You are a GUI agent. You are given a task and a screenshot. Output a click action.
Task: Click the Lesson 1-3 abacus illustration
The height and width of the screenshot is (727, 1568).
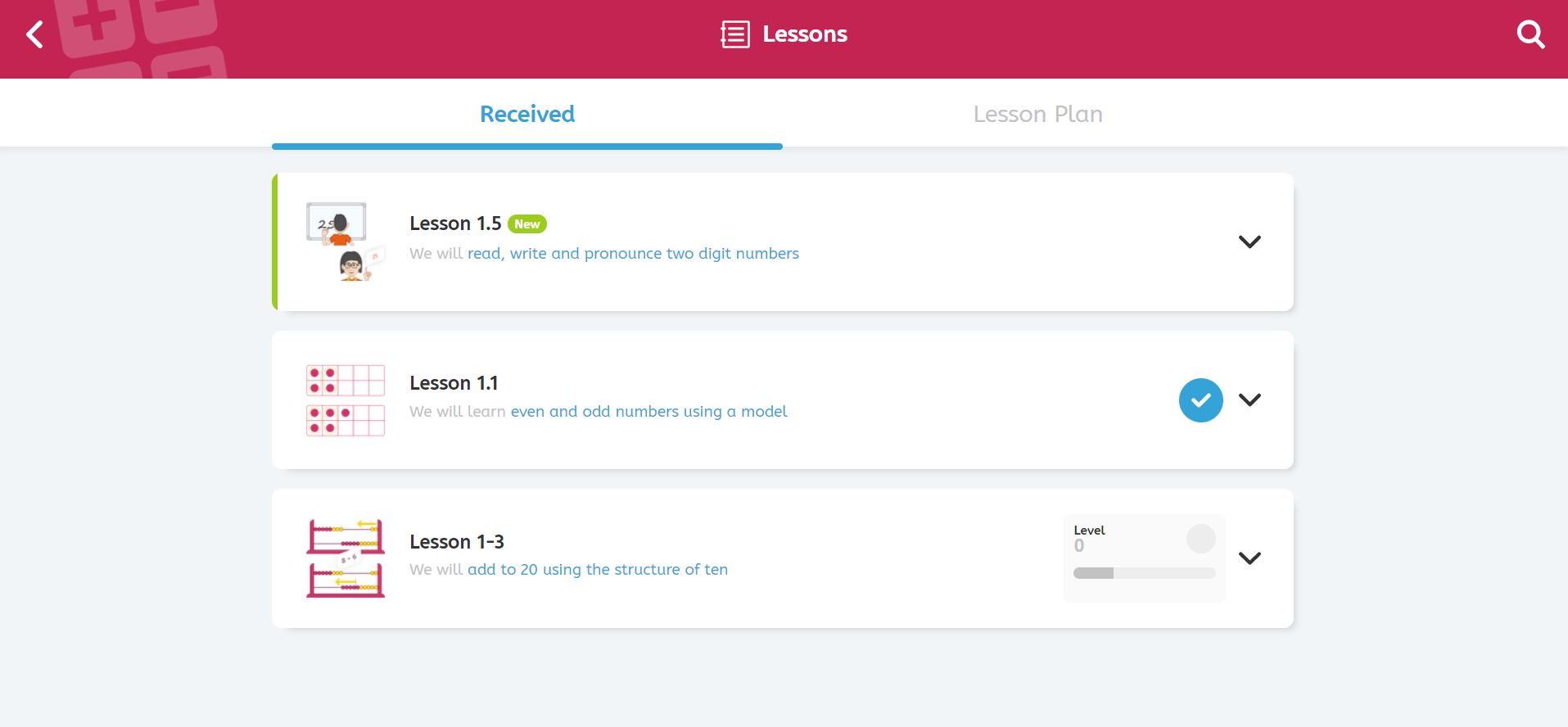(345, 558)
